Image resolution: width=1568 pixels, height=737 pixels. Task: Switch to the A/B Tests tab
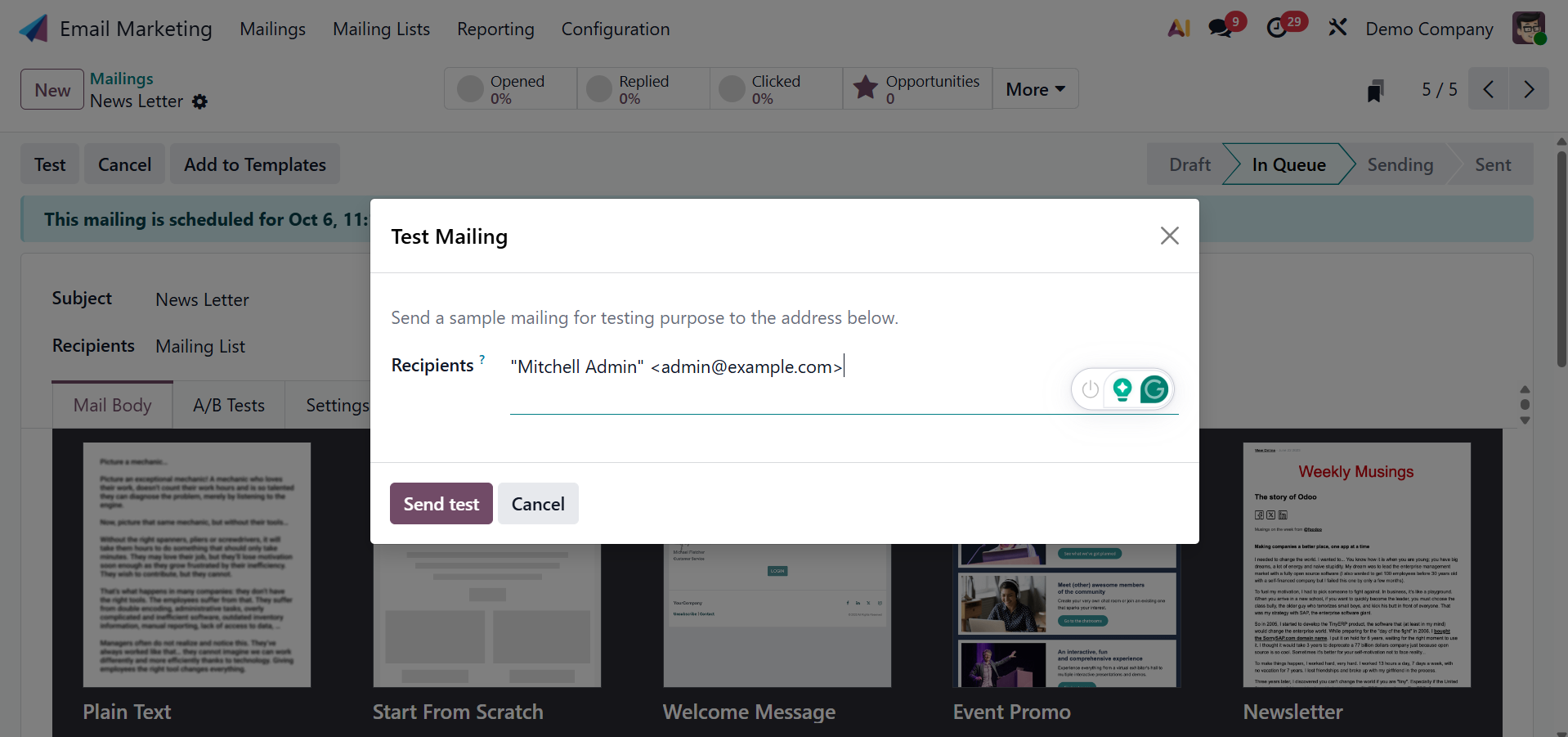coord(229,405)
